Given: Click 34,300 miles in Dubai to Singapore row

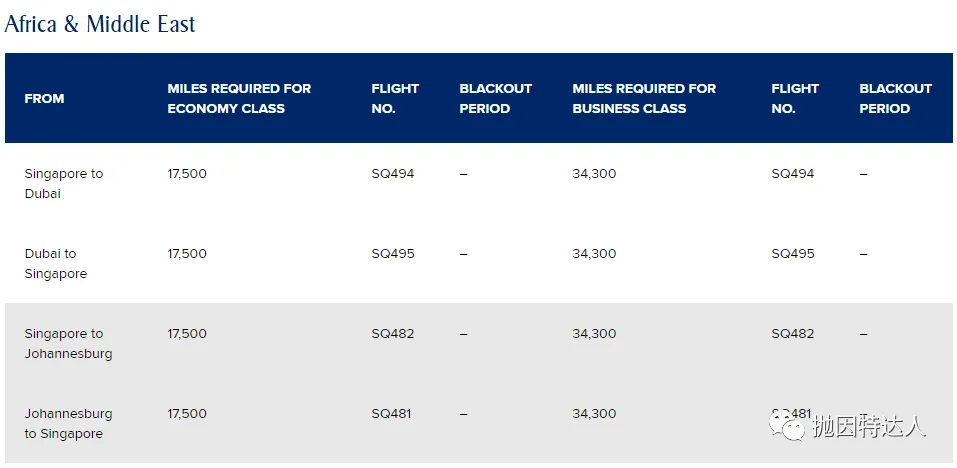Looking at the screenshot, I should (594, 253).
